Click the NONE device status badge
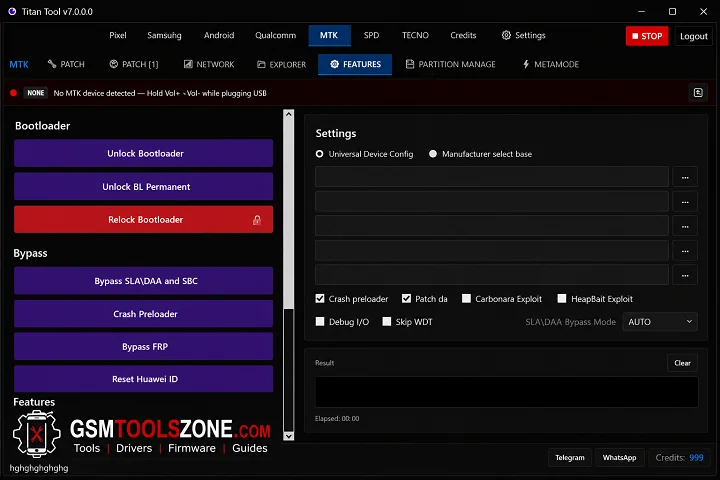This screenshot has height=480, width=720. [35, 93]
